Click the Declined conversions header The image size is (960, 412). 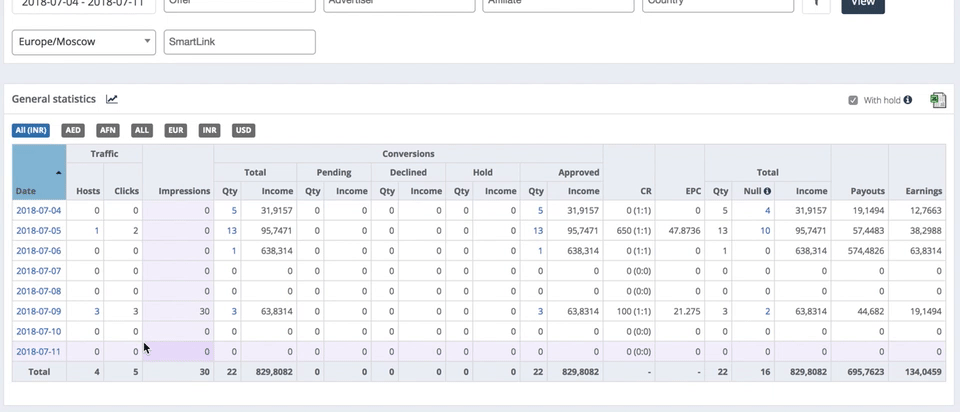tap(408, 173)
